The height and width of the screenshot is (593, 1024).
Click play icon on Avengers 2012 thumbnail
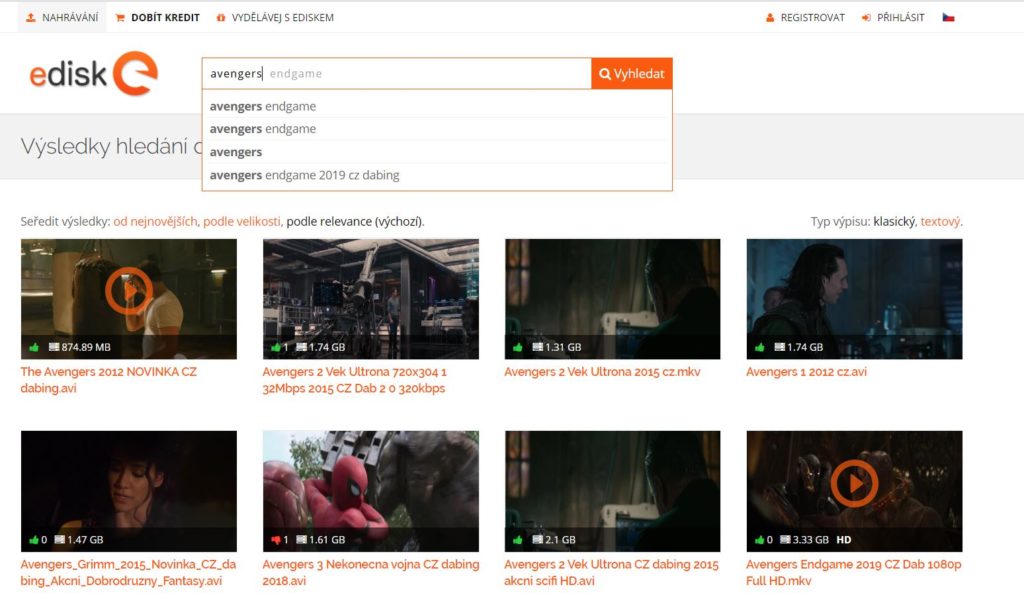(x=129, y=291)
